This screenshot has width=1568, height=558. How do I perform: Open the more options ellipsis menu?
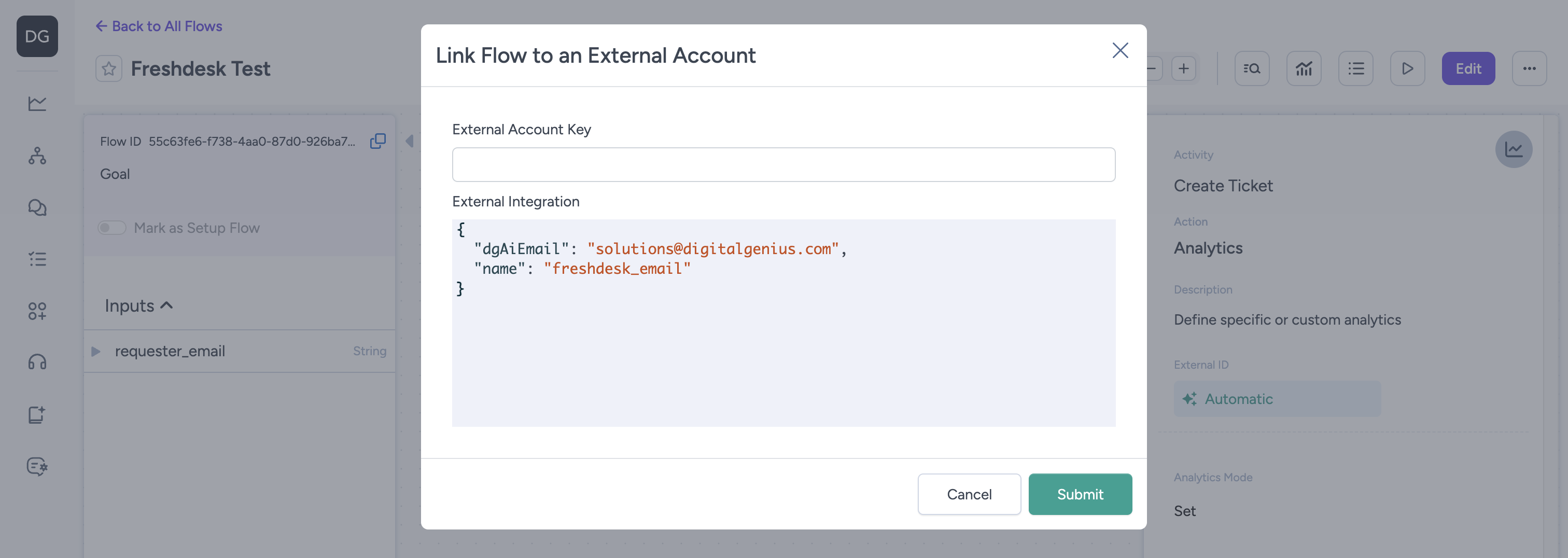(x=1529, y=69)
